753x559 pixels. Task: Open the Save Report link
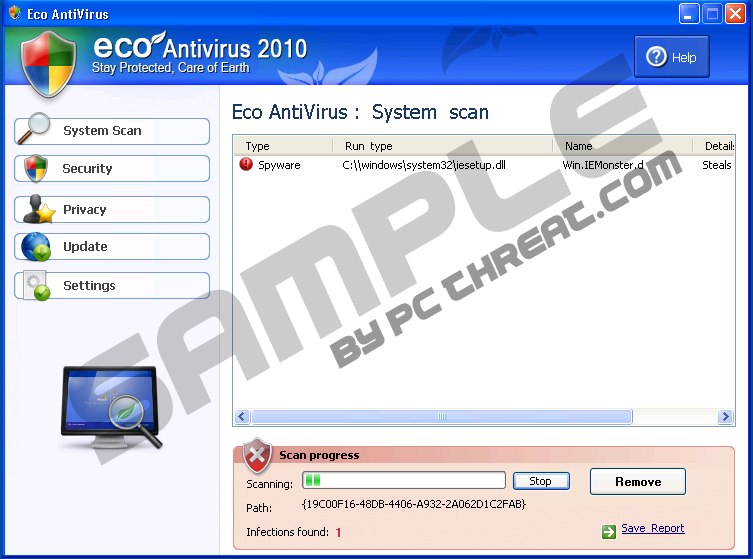[652, 529]
